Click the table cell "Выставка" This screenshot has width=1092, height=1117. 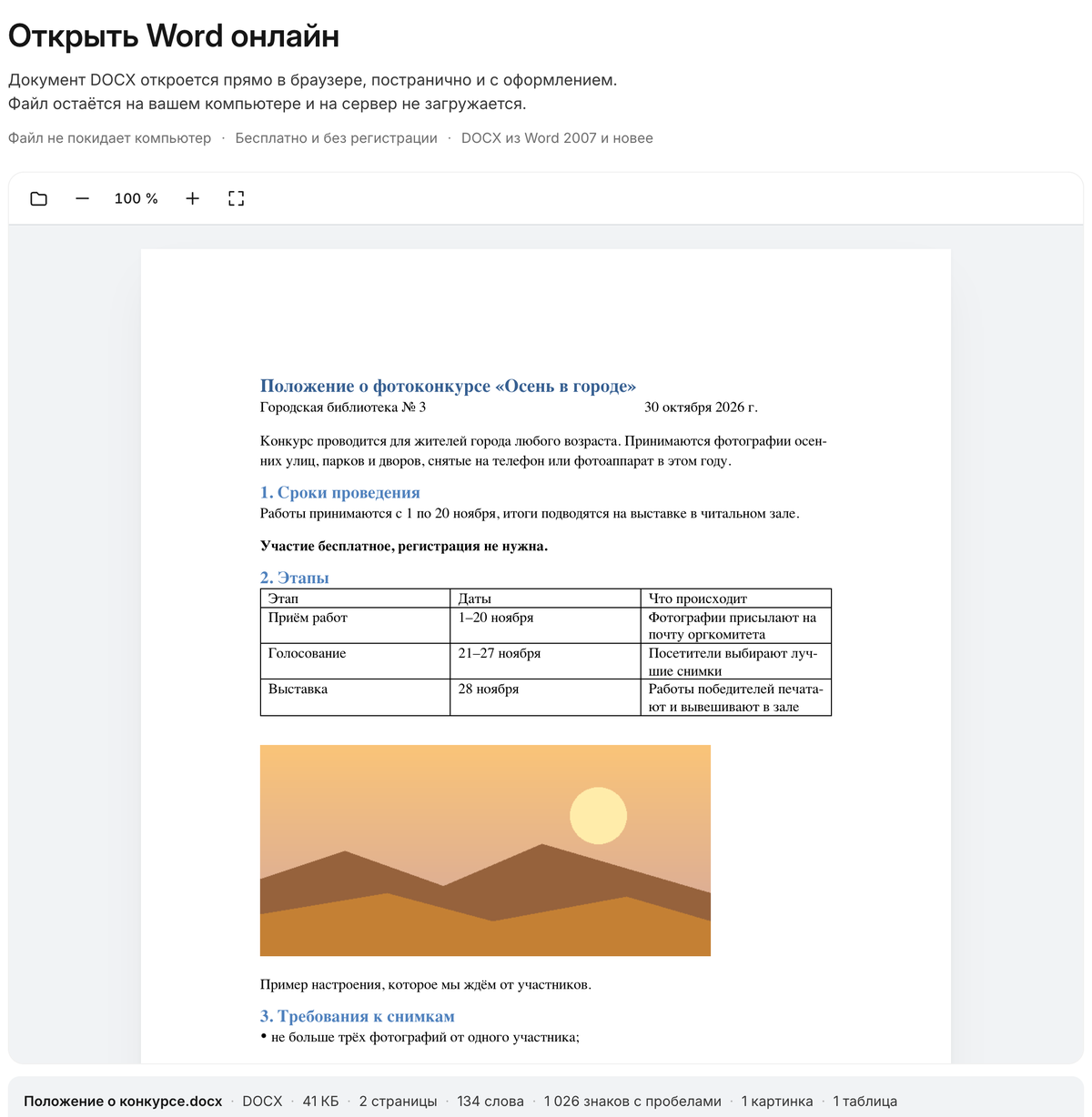click(x=355, y=698)
